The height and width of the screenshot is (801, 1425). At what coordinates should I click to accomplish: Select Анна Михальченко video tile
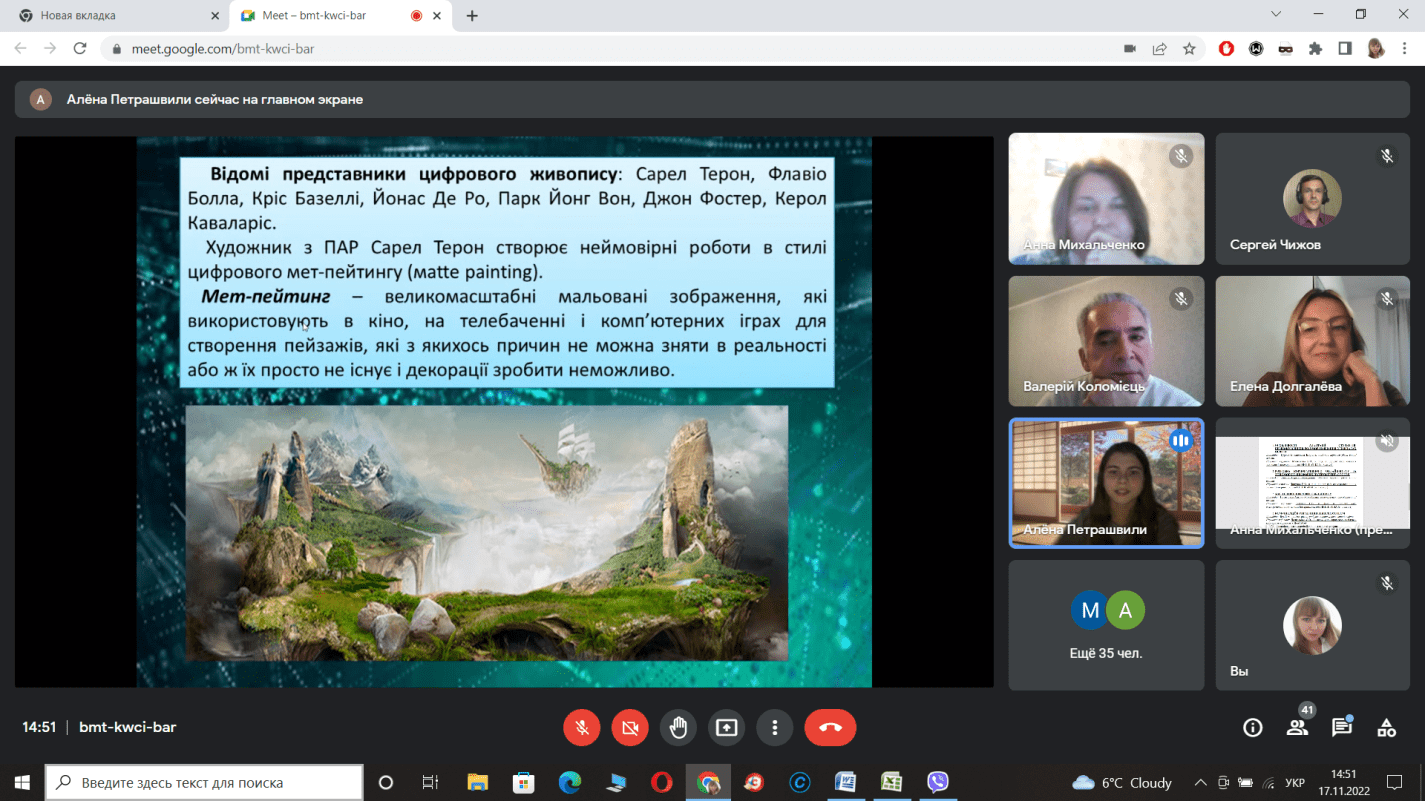[x=1106, y=199]
